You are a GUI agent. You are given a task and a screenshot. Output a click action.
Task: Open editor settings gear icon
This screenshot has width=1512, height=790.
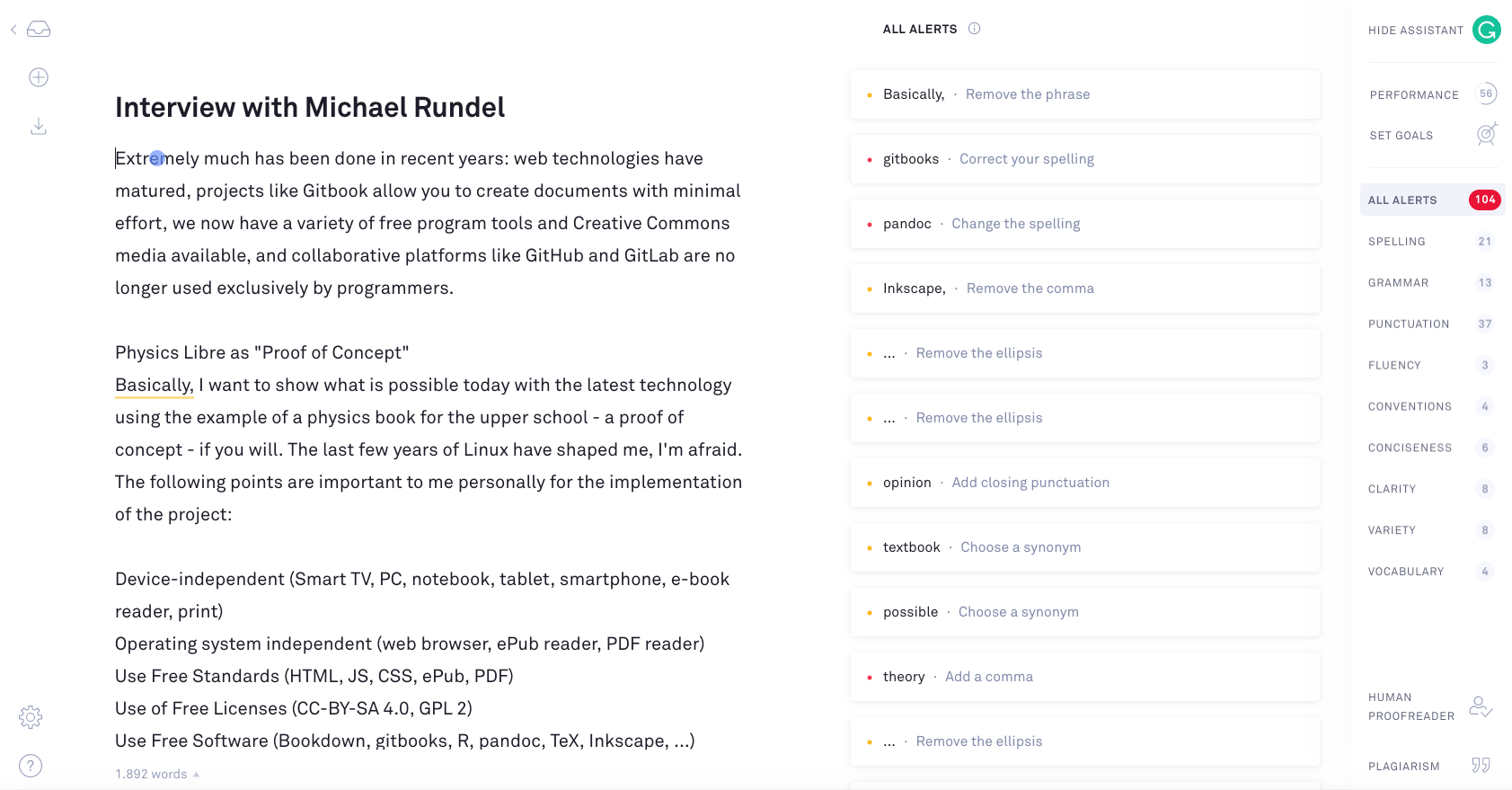click(x=31, y=717)
